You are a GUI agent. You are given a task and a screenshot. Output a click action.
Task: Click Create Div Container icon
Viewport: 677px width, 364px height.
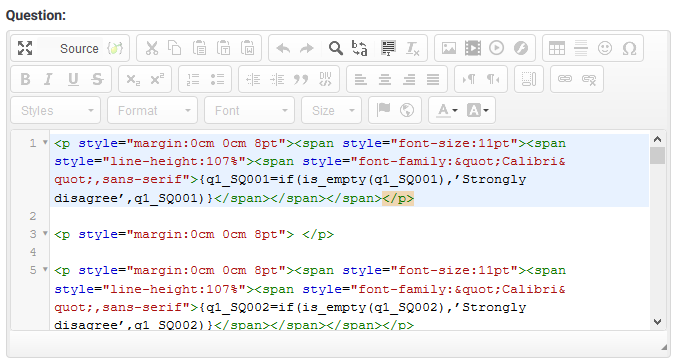pos(326,79)
